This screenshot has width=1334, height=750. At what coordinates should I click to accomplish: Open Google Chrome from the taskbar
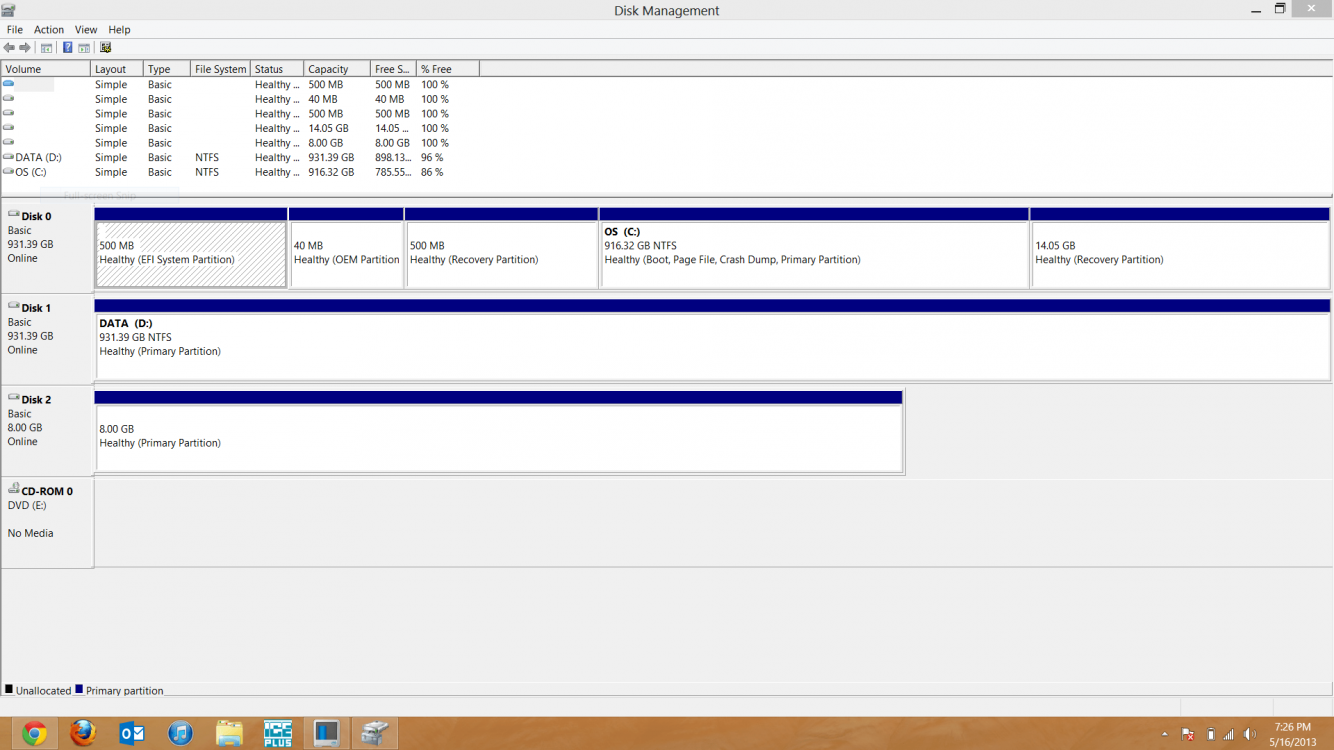click(x=34, y=733)
